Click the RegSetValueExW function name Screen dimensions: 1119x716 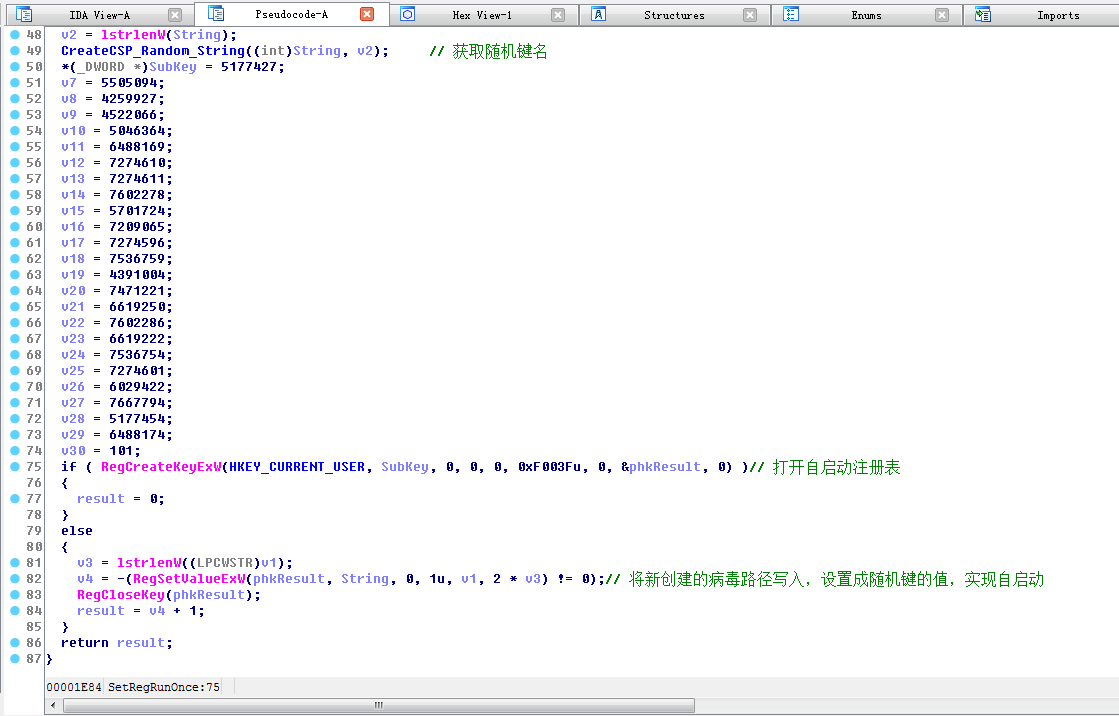pyautogui.click(x=188, y=579)
